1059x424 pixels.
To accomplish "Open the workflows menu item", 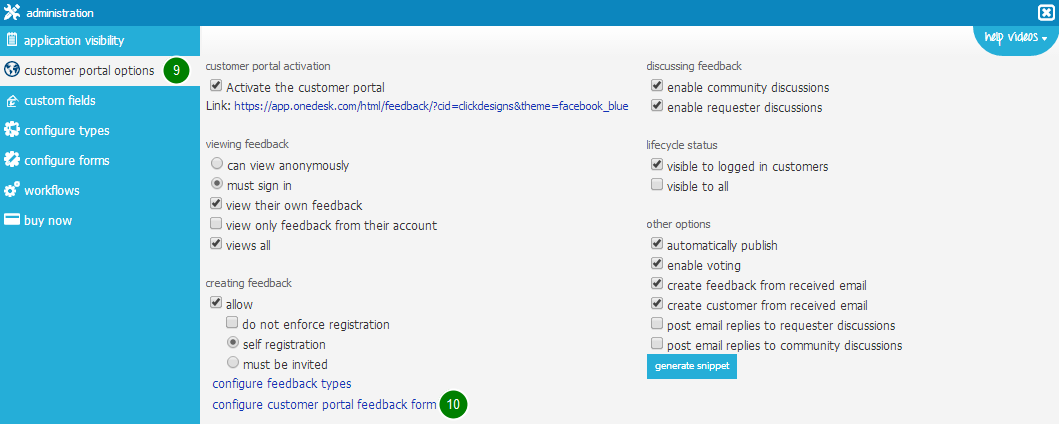I will [x=52, y=190].
